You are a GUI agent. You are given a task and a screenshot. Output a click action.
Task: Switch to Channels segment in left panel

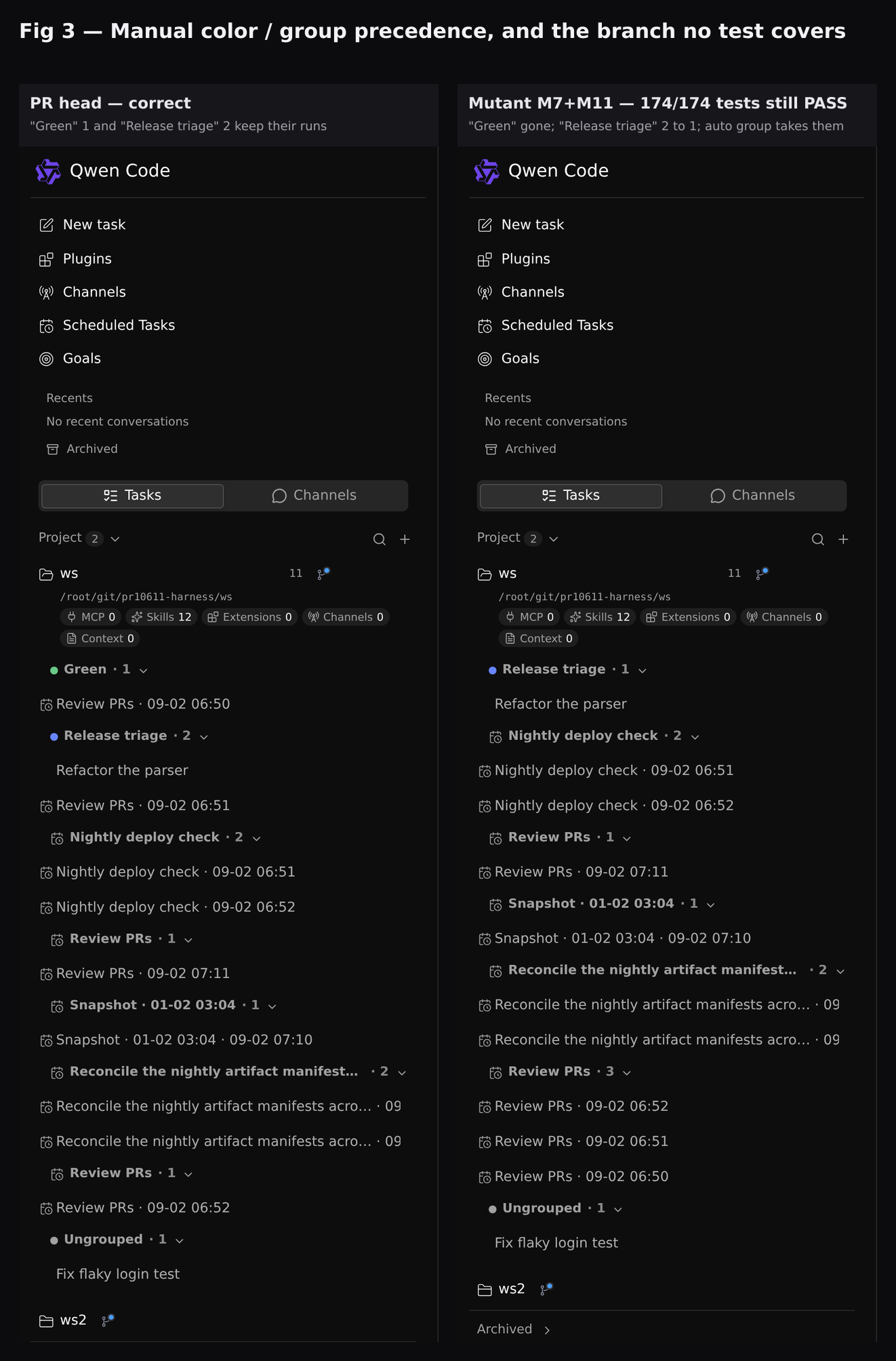coord(314,496)
